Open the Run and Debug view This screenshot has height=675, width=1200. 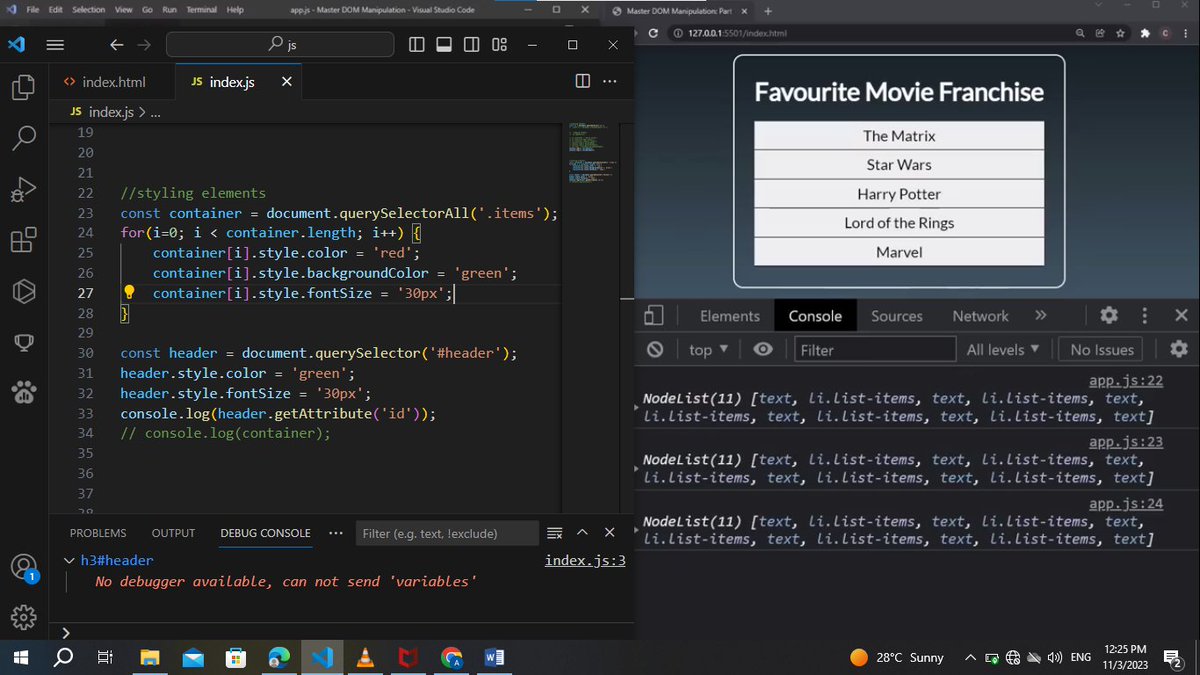(24, 189)
